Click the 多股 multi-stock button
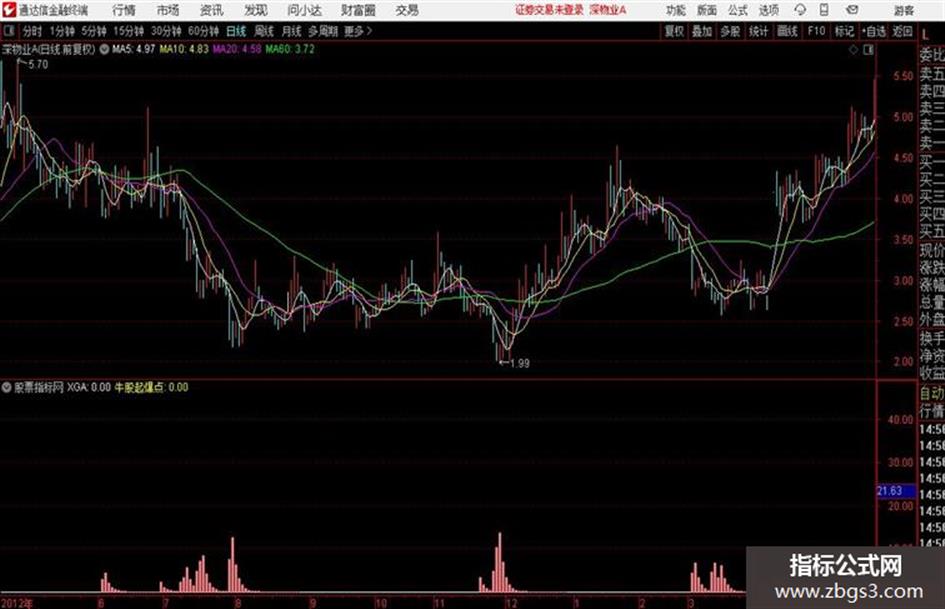 pyautogui.click(x=730, y=31)
